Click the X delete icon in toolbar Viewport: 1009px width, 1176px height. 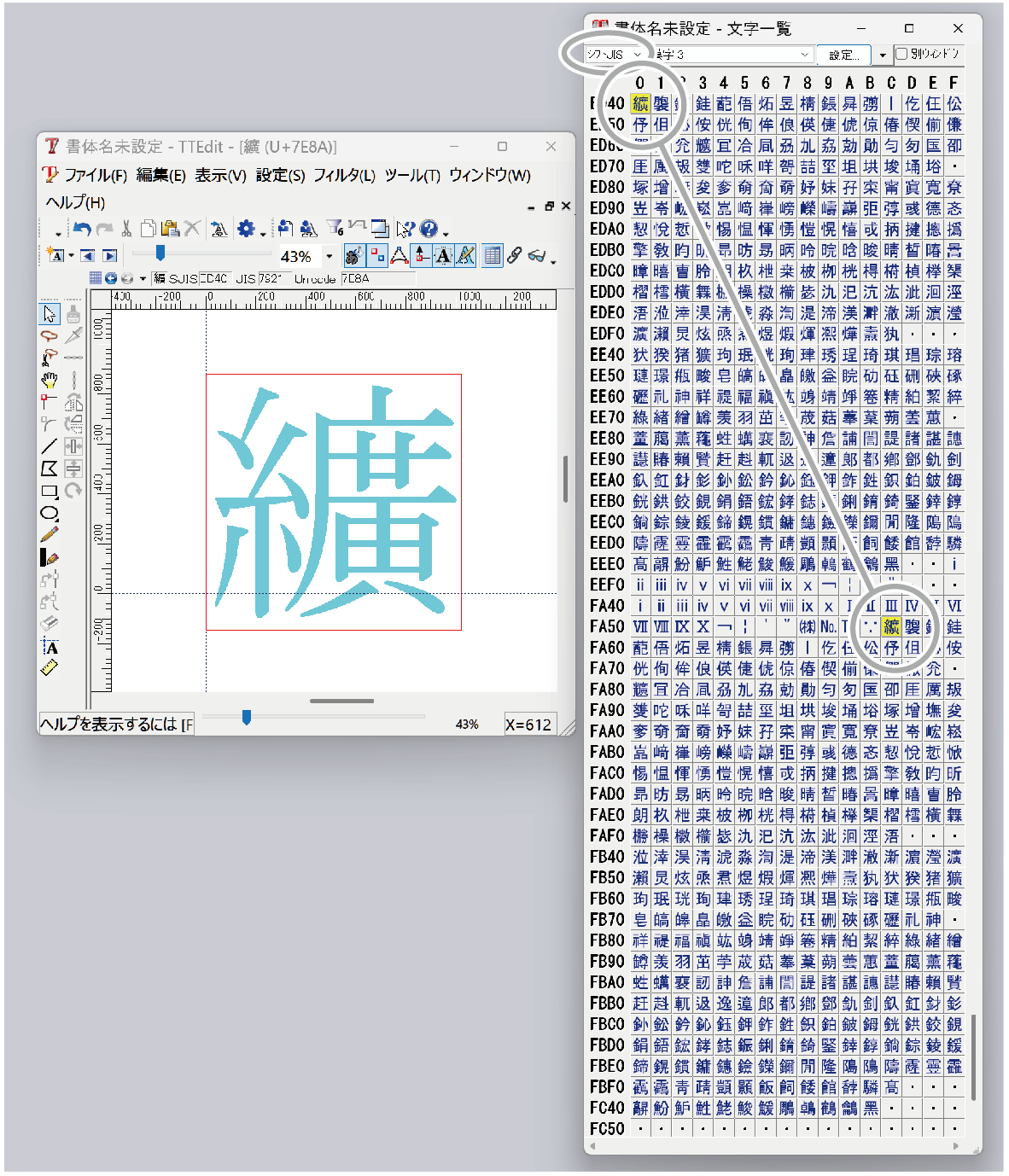[x=192, y=229]
